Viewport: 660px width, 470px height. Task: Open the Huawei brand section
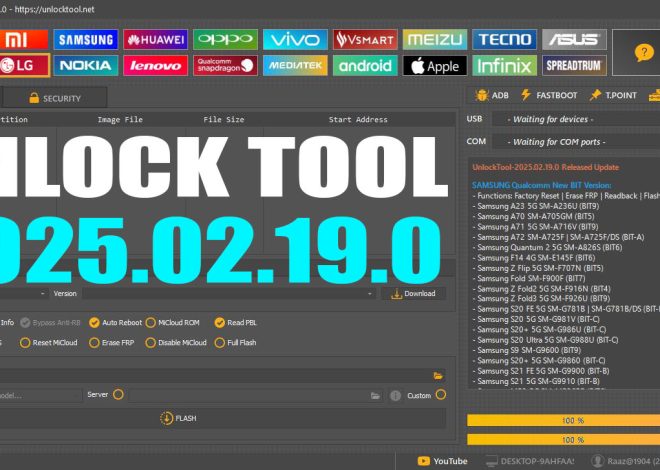click(x=156, y=40)
